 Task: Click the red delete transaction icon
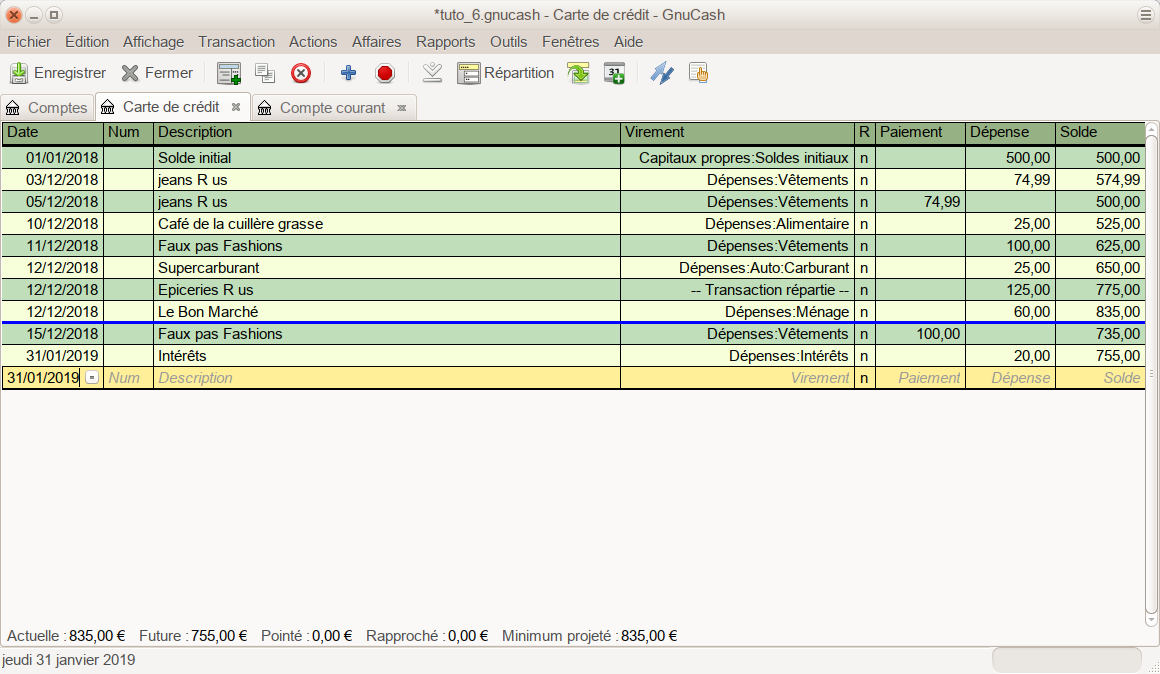[x=301, y=73]
